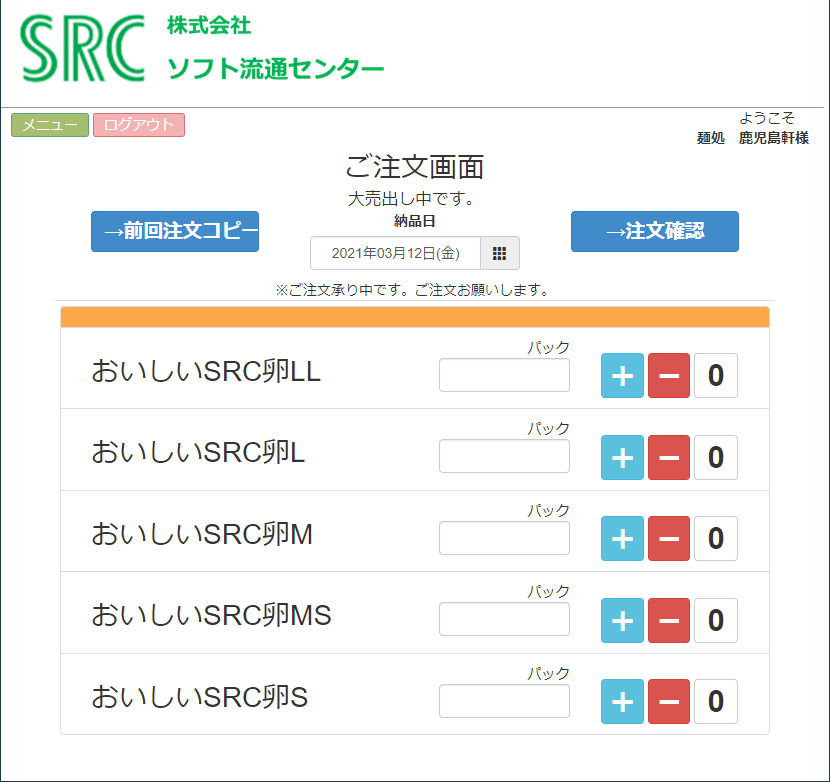
Task: Click the ログアウト button
Action: click(x=139, y=125)
